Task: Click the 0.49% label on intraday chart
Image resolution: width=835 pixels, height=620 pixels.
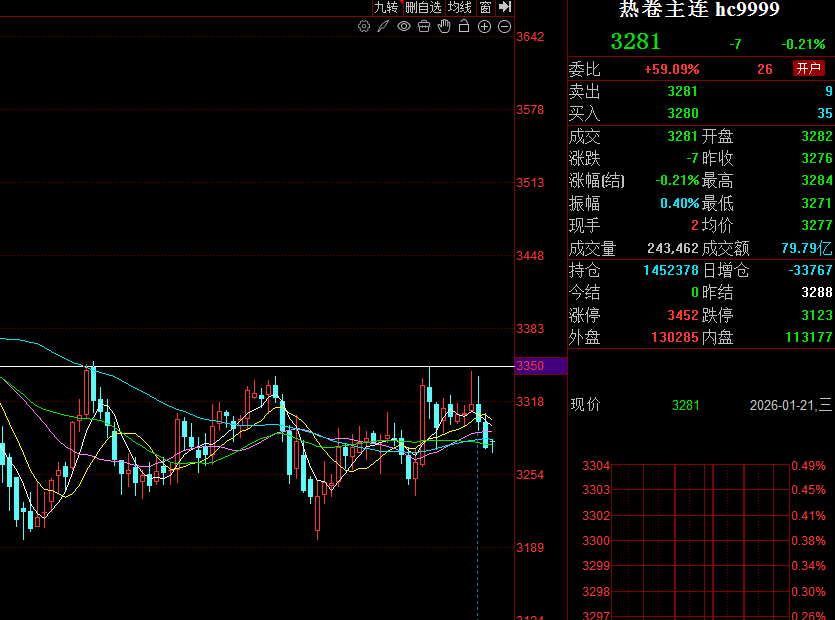Action: pos(808,466)
